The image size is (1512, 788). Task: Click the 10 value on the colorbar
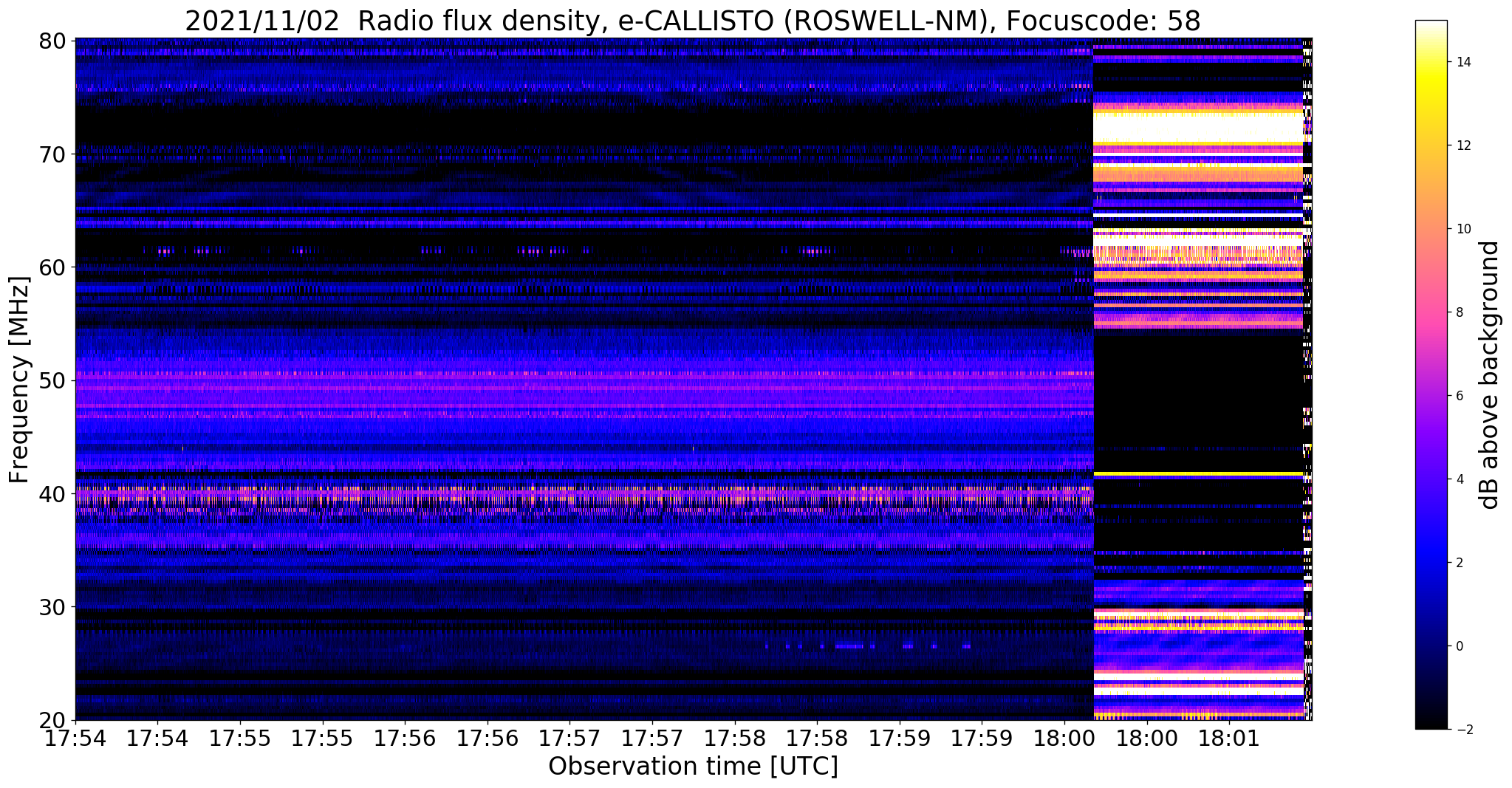(x=1463, y=229)
